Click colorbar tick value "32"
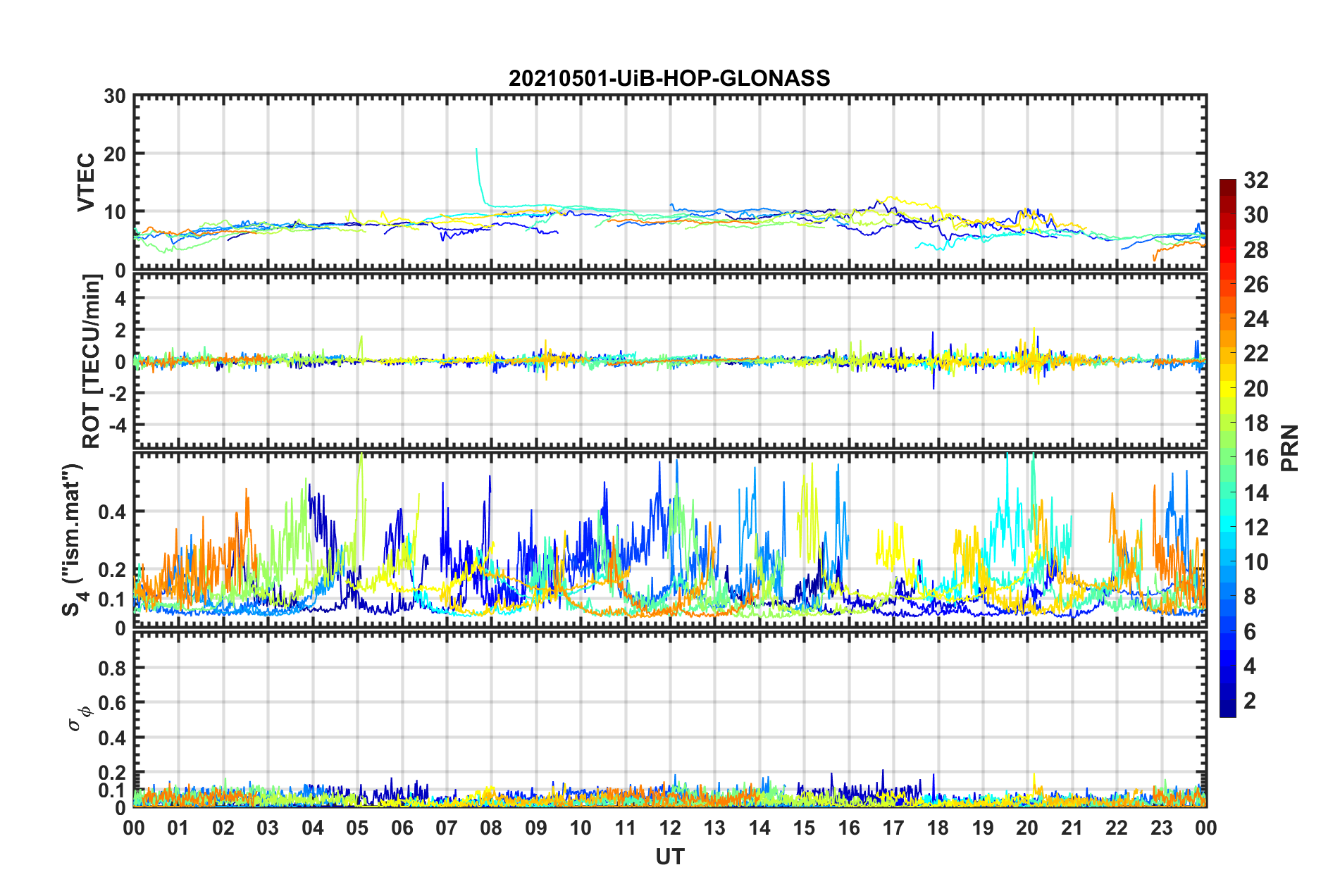This screenshot has height=896, width=1340. [1255, 180]
